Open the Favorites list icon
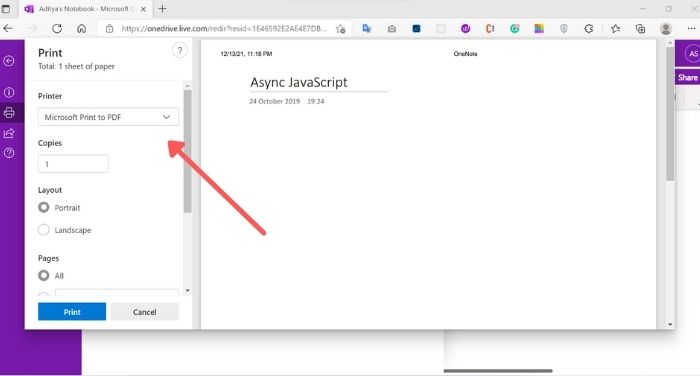This screenshot has width=700, height=376. pyautogui.click(x=615, y=29)
